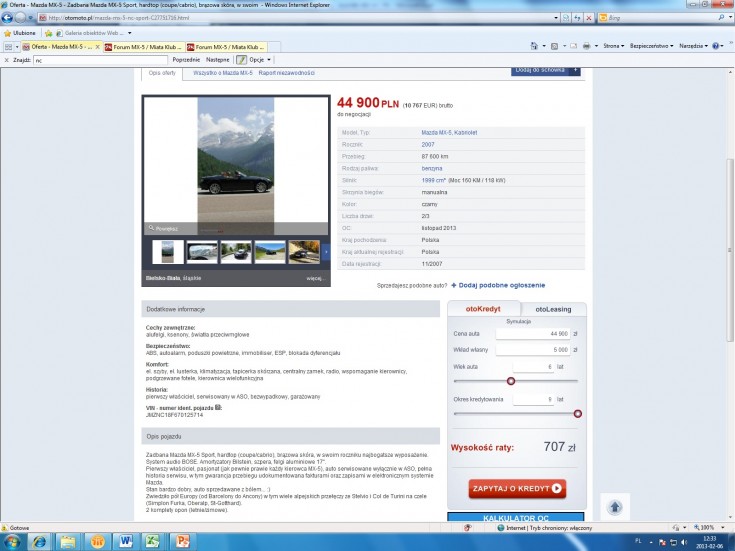Viewport: 735px width, 551px height.
Task: Click the Bing search magnifier icon
Action: pyautogui.click(x=721, y=18)
